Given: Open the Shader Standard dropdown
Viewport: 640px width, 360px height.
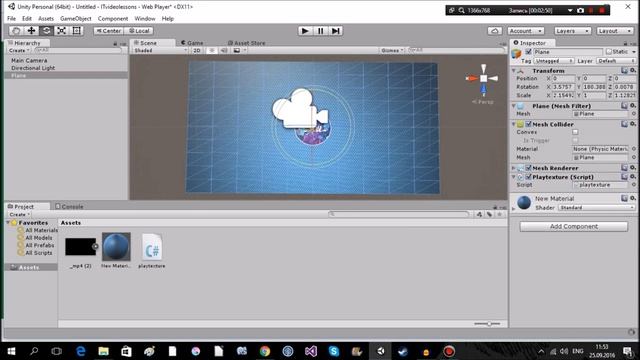Looking at the screenshot, I should [596, 207].
